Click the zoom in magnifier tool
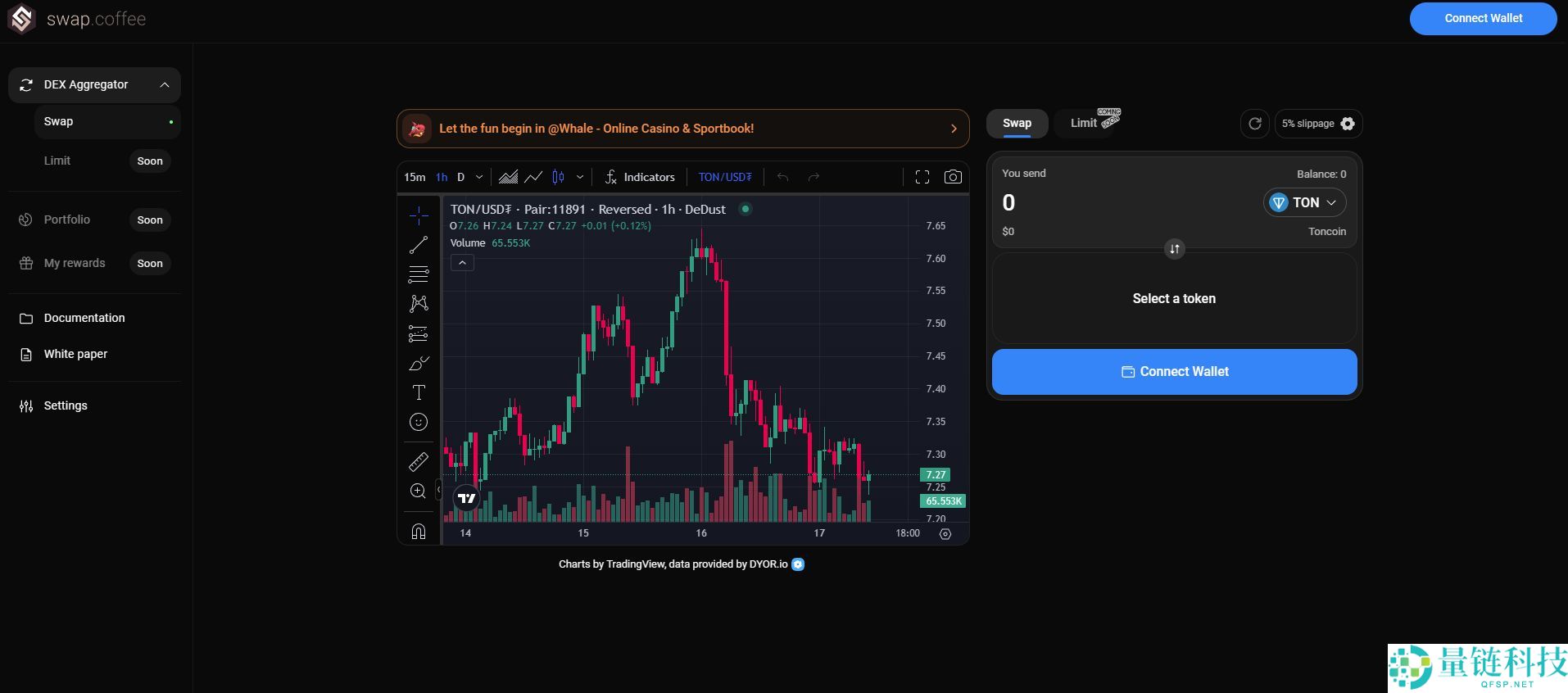The image size is (1568, 693). click(419, 491)
